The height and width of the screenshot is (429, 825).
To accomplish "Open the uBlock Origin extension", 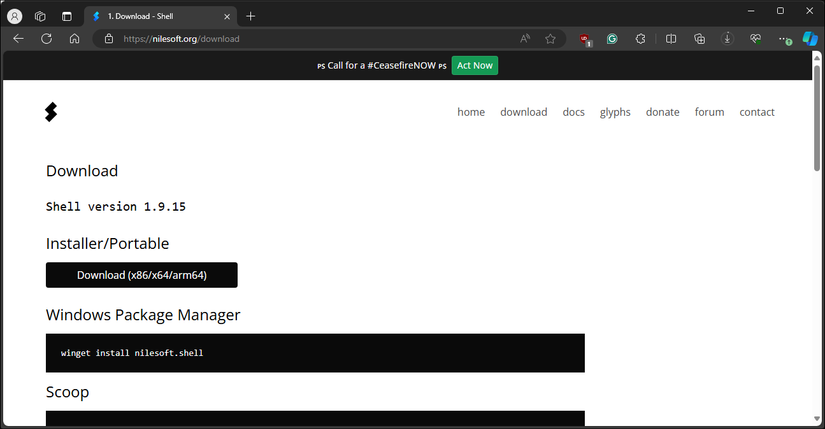I will (x=585, y=39).
